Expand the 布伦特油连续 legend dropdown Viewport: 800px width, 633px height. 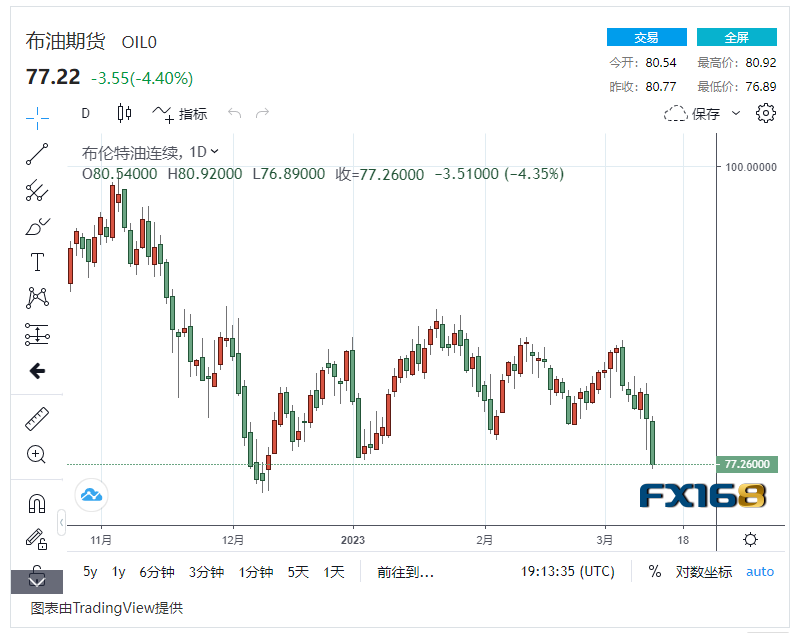[x=215, y=151]
